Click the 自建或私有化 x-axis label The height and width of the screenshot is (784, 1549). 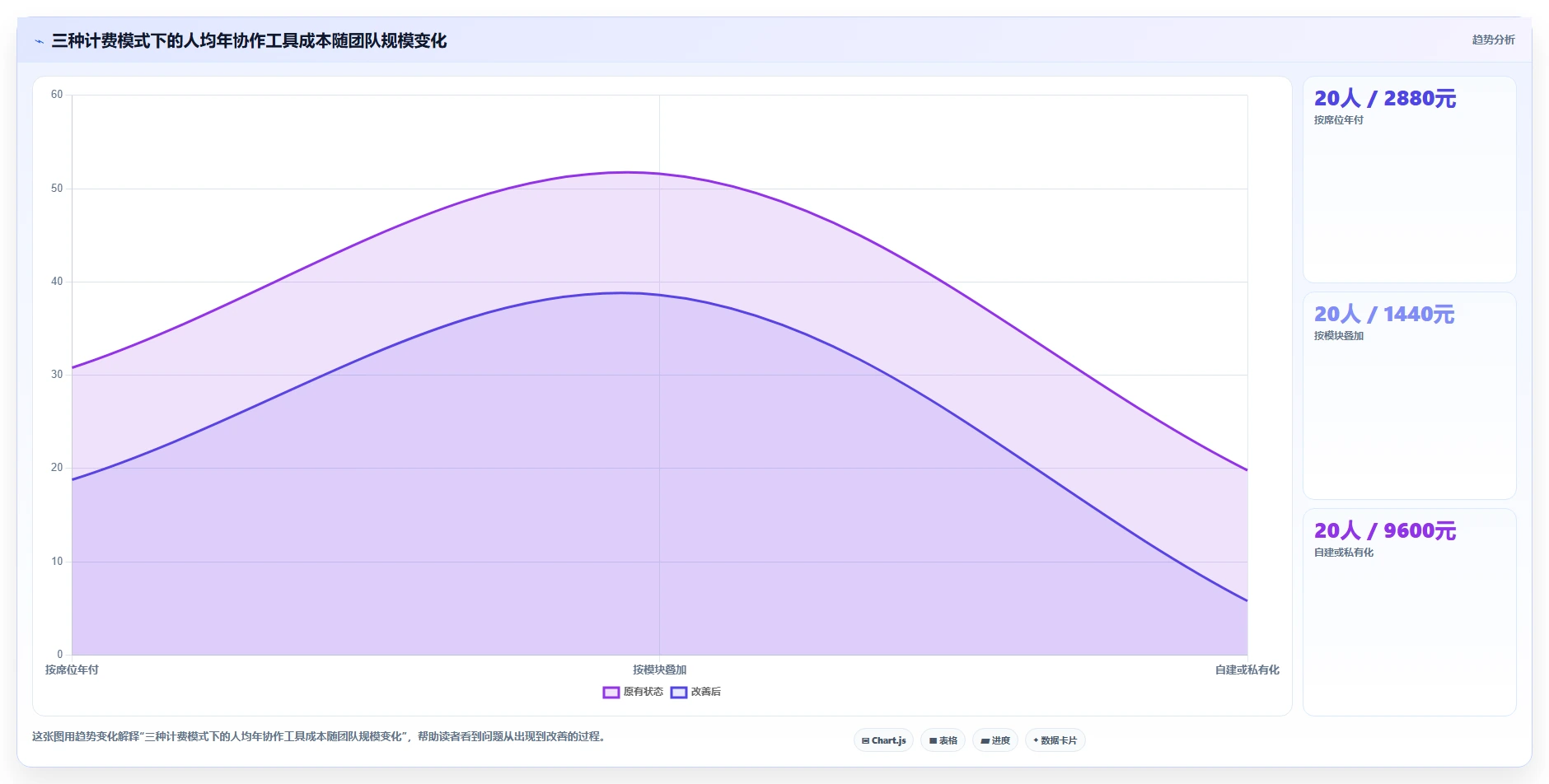pyautogui.click(x=1247, y=670)
